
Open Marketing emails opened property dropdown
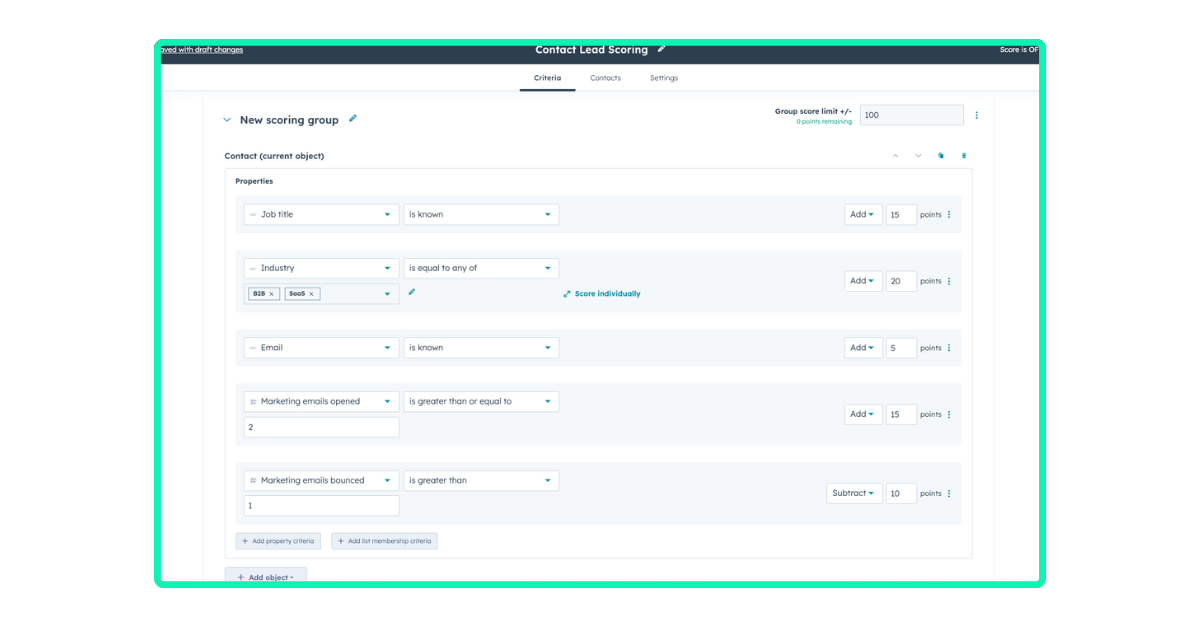tap(322, 401)
